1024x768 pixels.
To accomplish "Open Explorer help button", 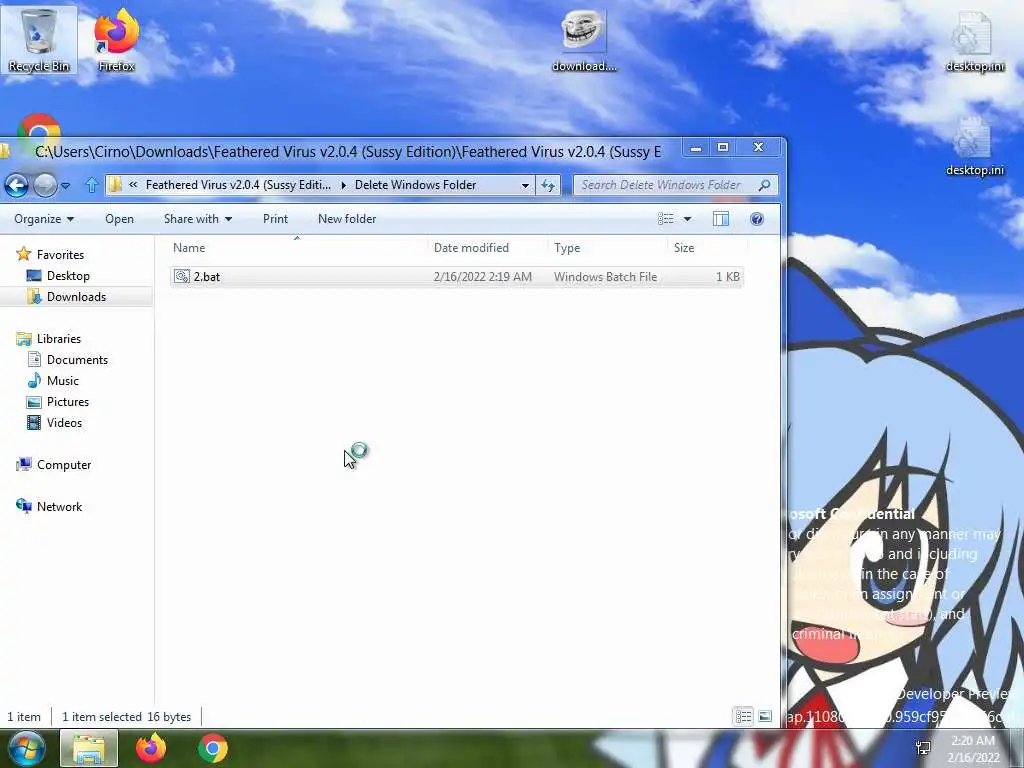I will point(757,219).
